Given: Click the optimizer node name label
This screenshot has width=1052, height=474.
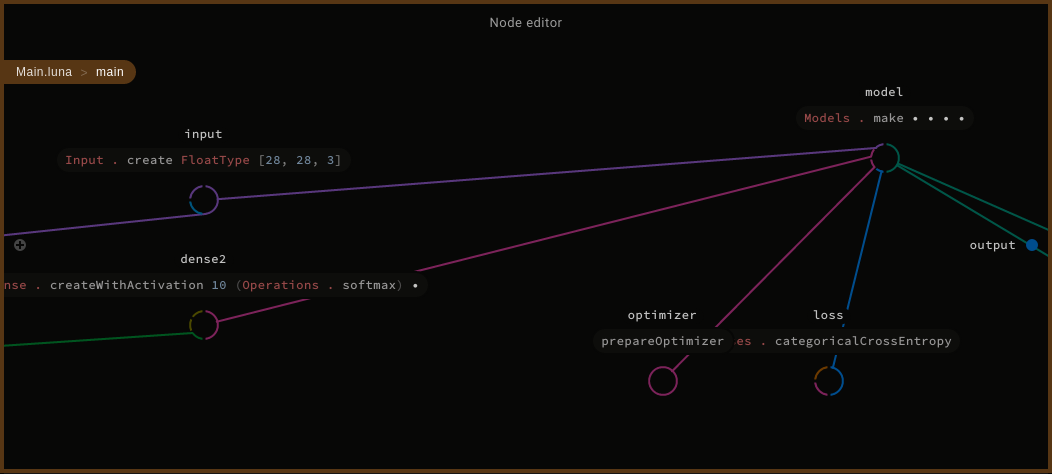Looking at the screenshot, I should tap(662, 315).
